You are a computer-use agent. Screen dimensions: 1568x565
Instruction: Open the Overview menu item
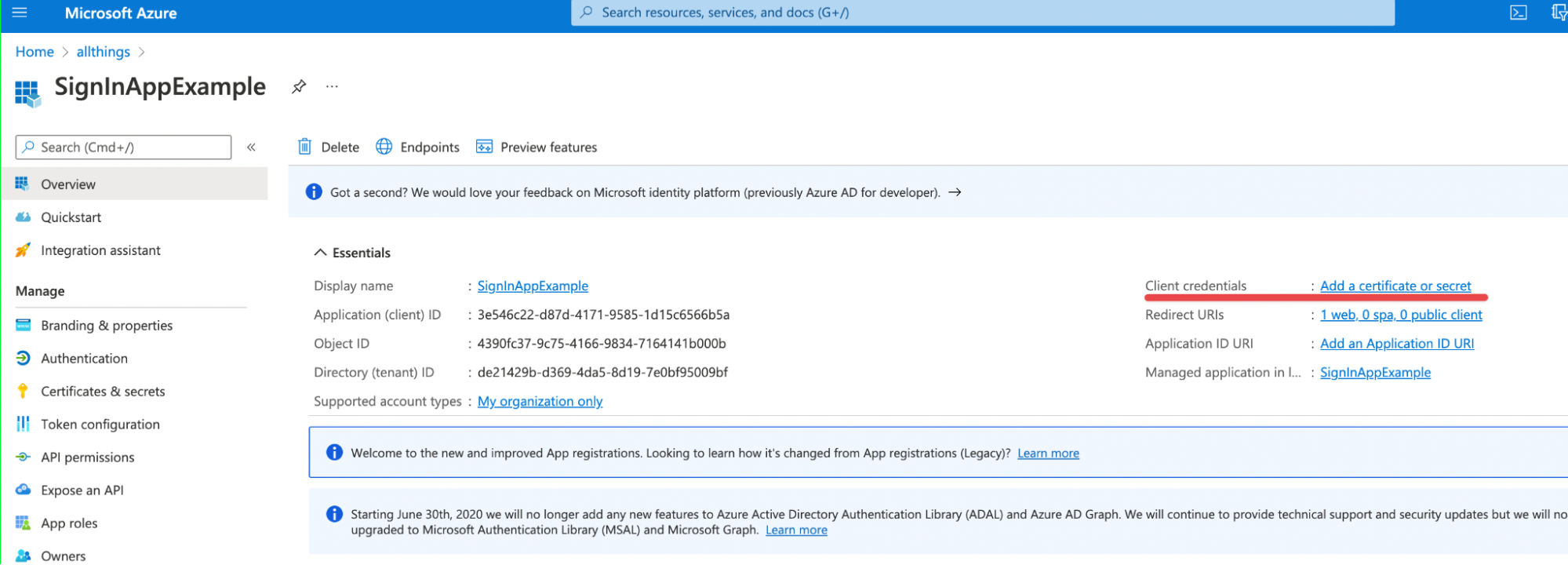tap(134, 184)
